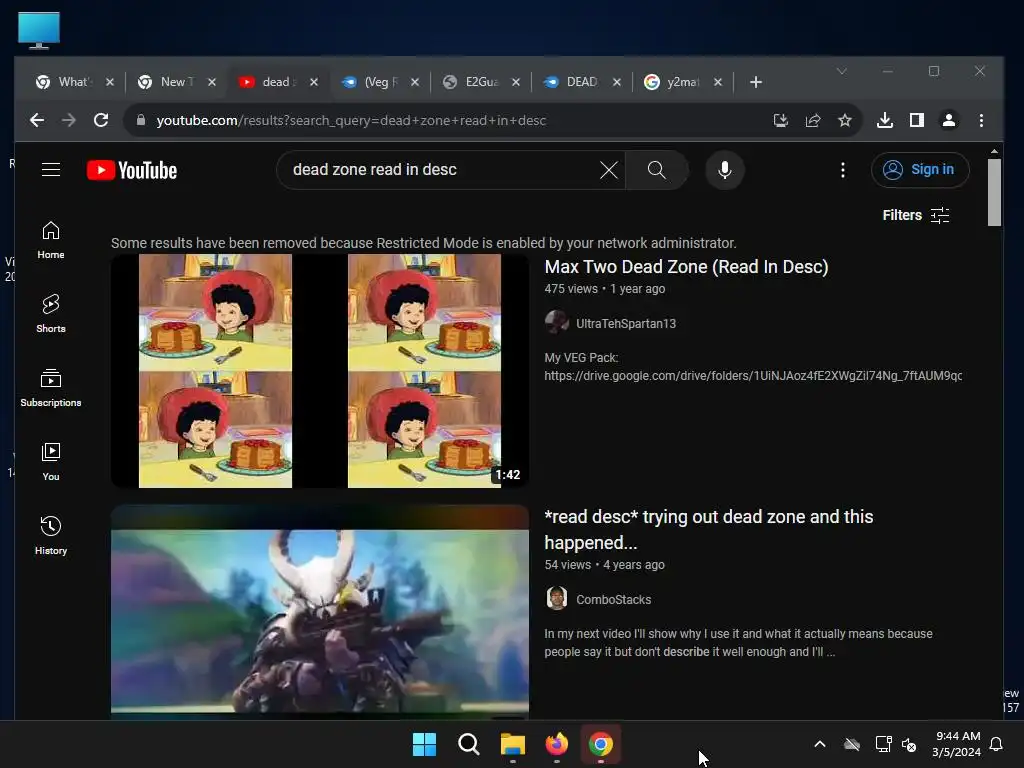Image resolution: width=1024 pixels, height=768 pixels.
Task: Open Max Two Dead Zone video thumbnail
Action: pos(320,371)
